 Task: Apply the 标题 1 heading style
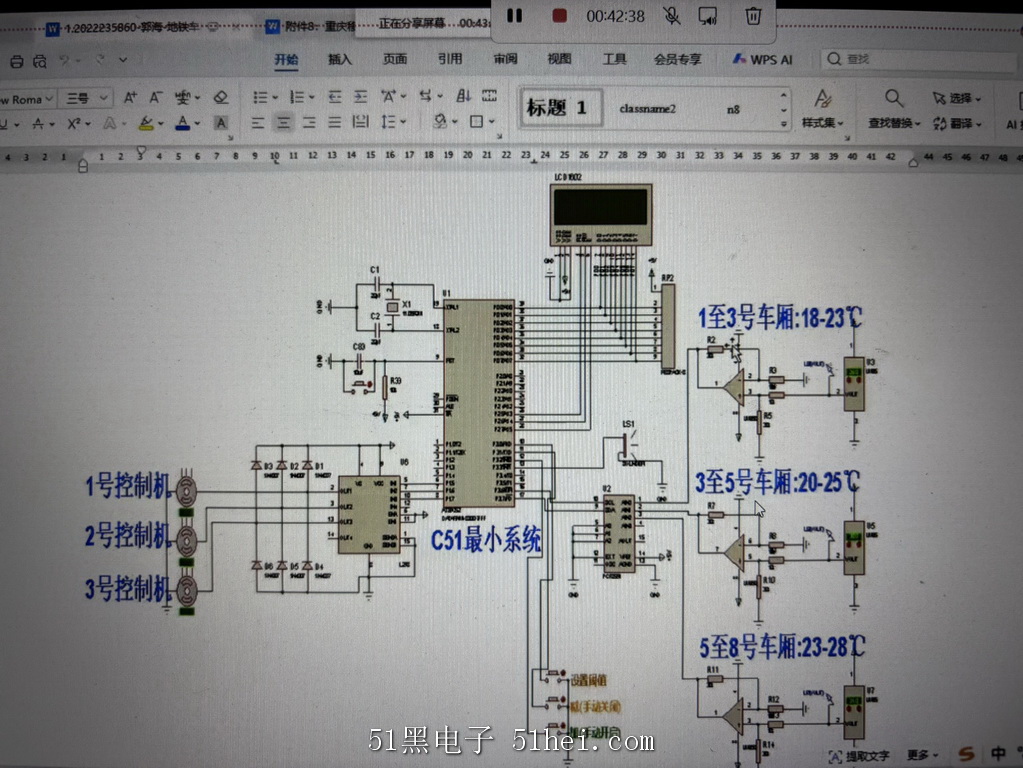(558, 108)
